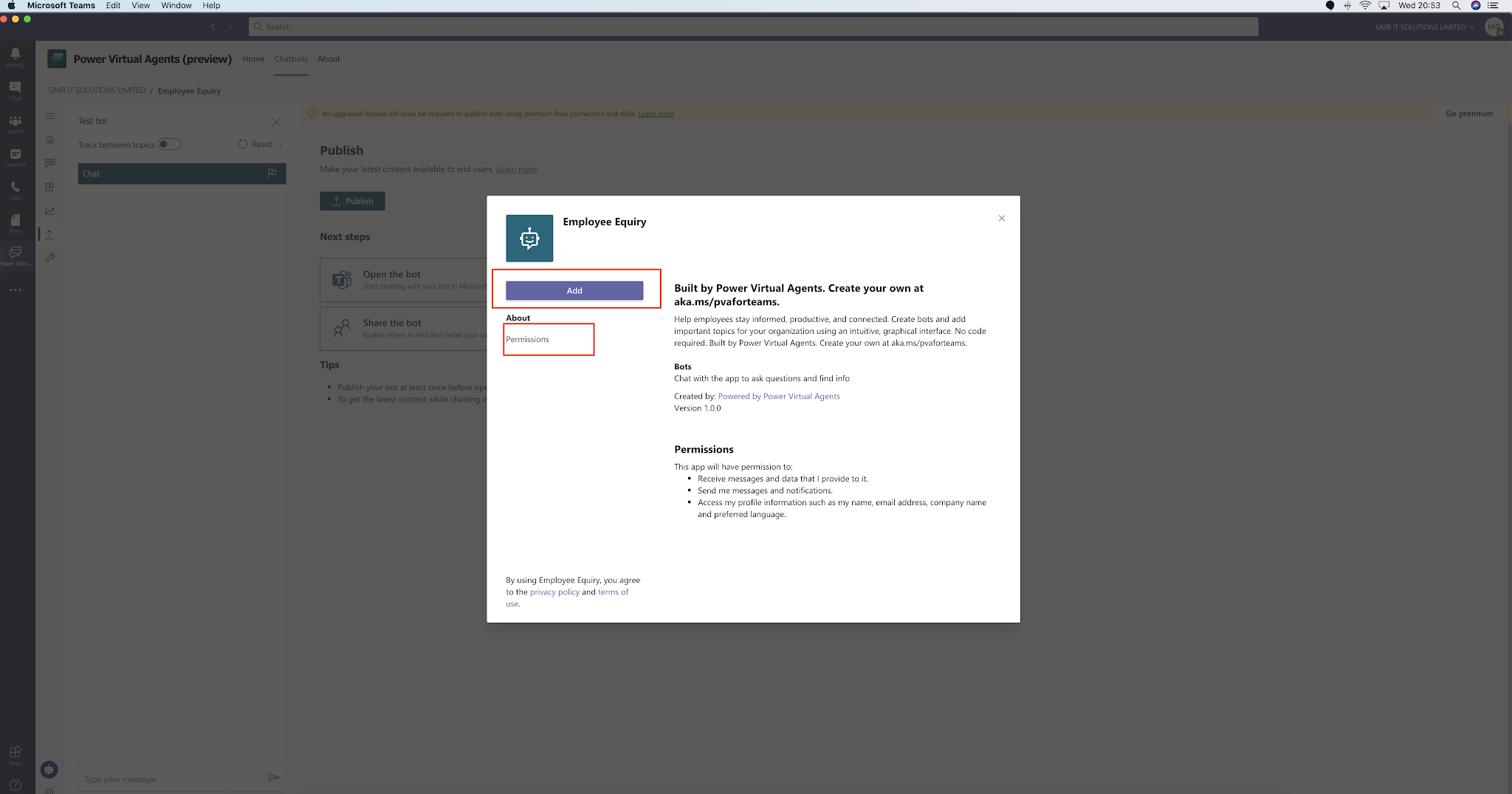Select the Open the bot card

[x=403, y=280]
